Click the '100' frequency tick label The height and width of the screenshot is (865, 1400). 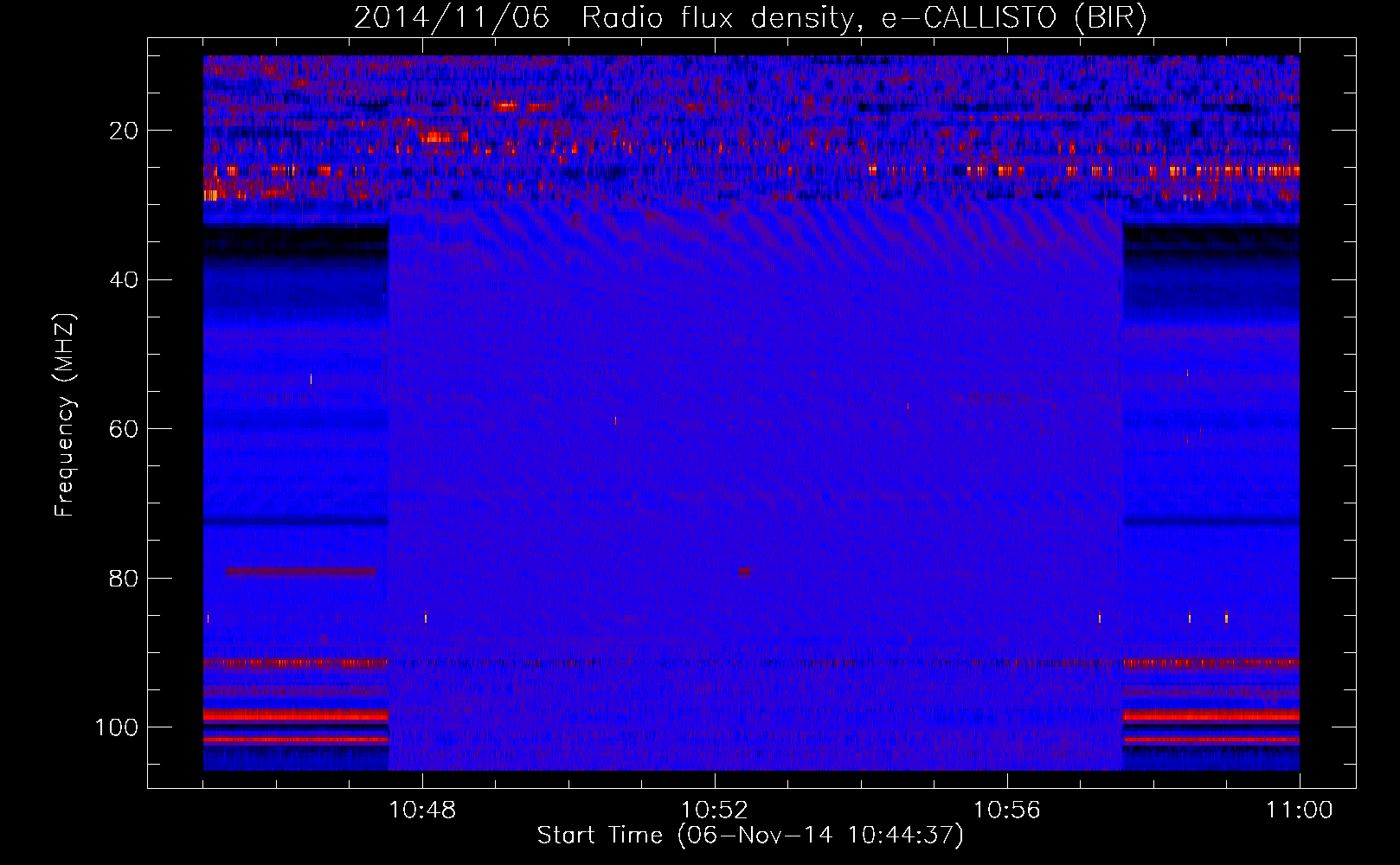point(117,727)
